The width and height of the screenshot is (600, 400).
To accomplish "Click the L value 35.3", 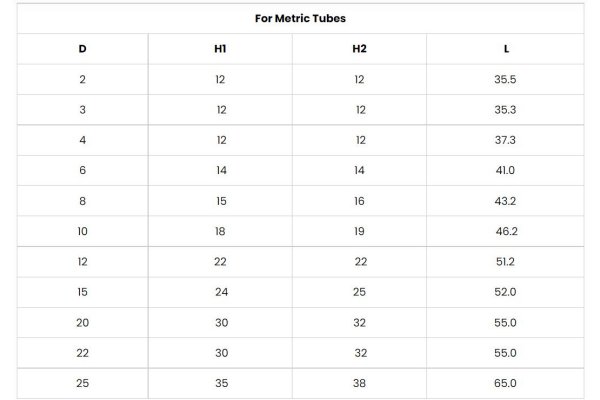I will click(x=505, y=110).
